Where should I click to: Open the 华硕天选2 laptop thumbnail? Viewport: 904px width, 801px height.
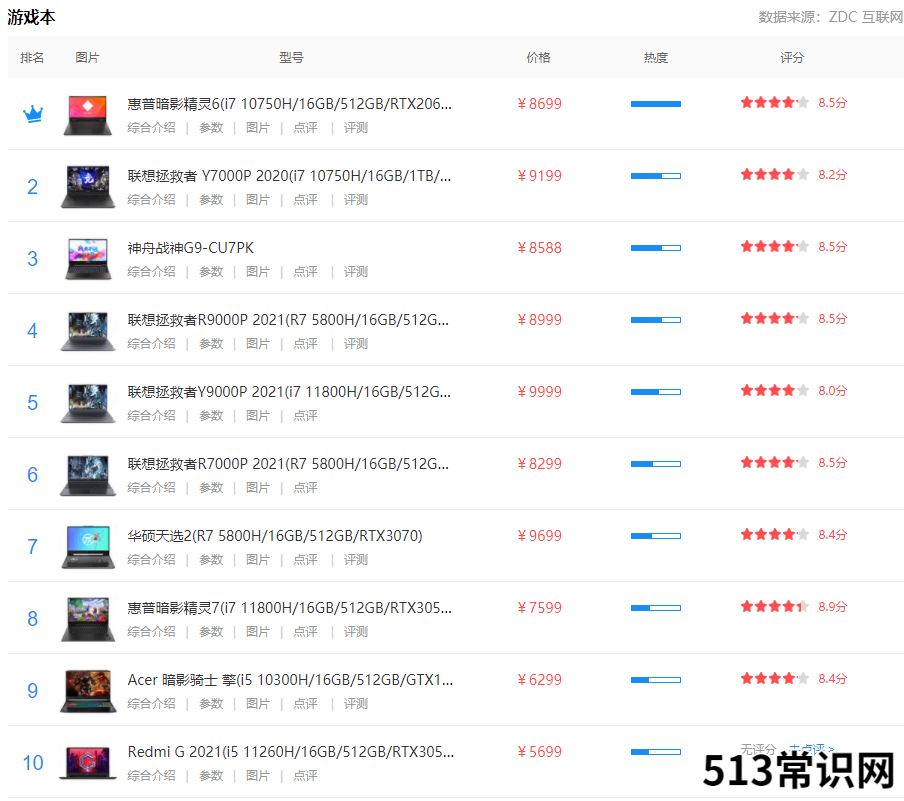point(88,547)
